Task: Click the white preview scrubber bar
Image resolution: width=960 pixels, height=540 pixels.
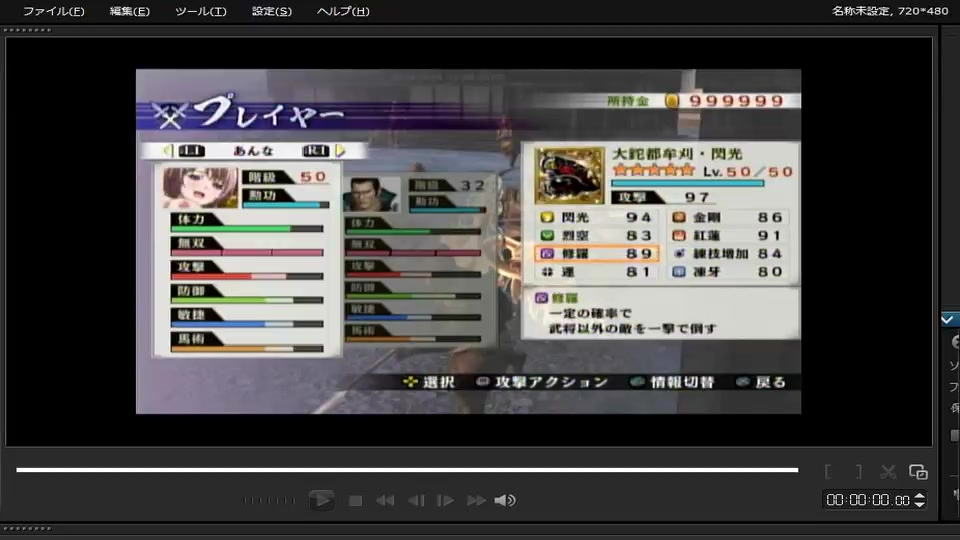Action: coord(407,470)
